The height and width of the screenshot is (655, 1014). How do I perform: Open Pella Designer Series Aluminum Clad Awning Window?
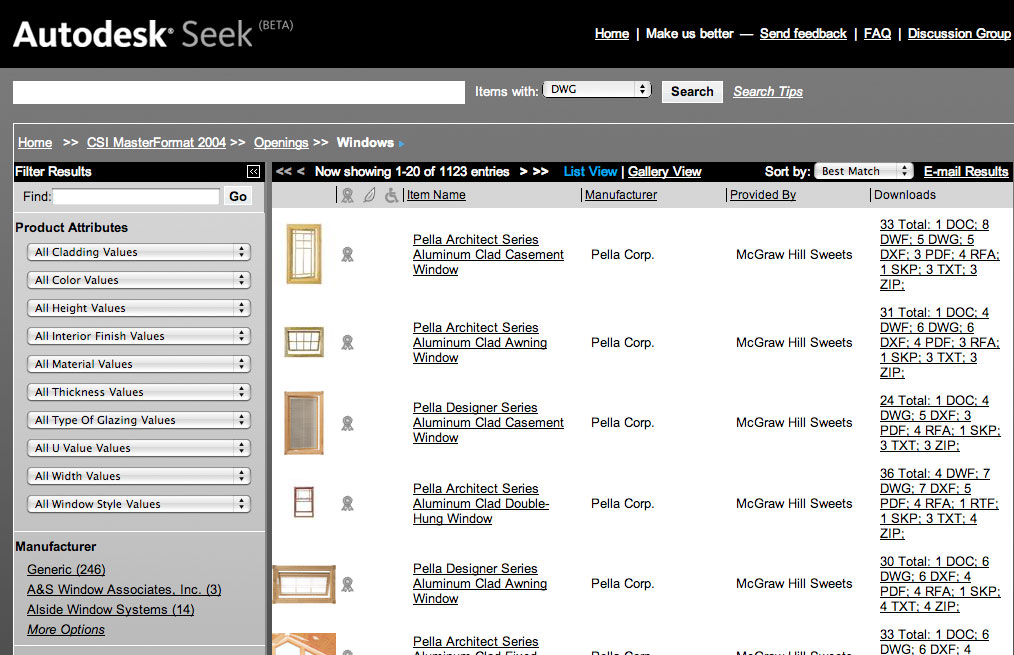[x=480, y=583]
